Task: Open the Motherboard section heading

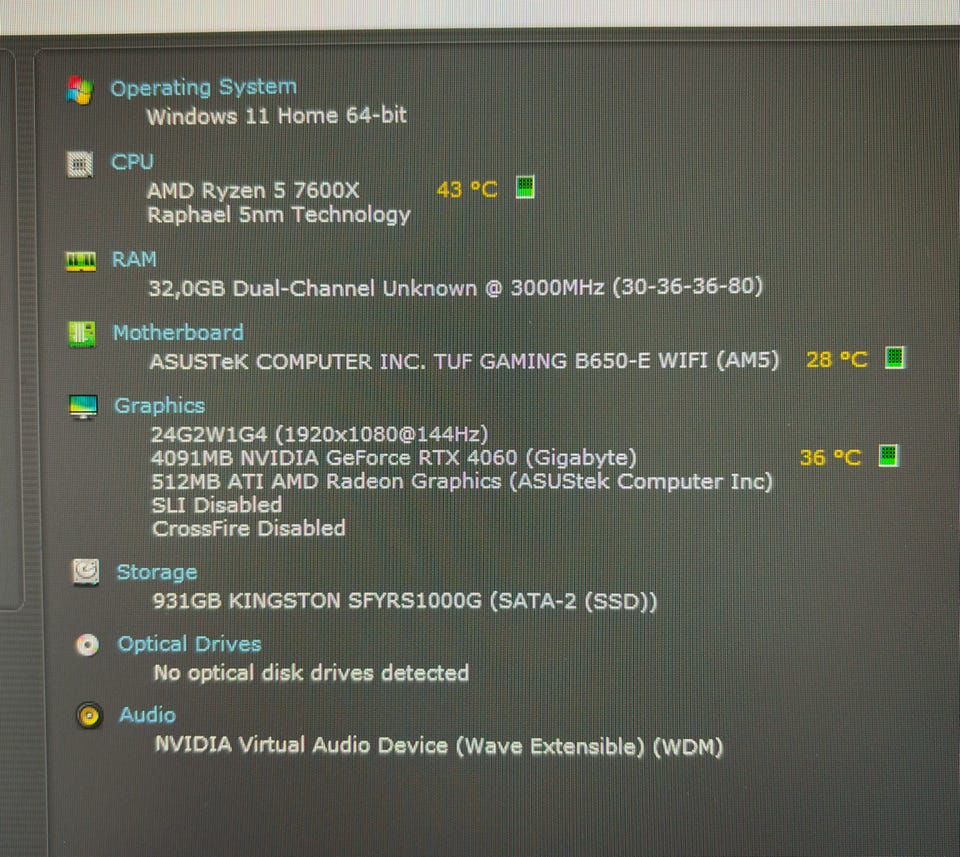Action: 178,332
